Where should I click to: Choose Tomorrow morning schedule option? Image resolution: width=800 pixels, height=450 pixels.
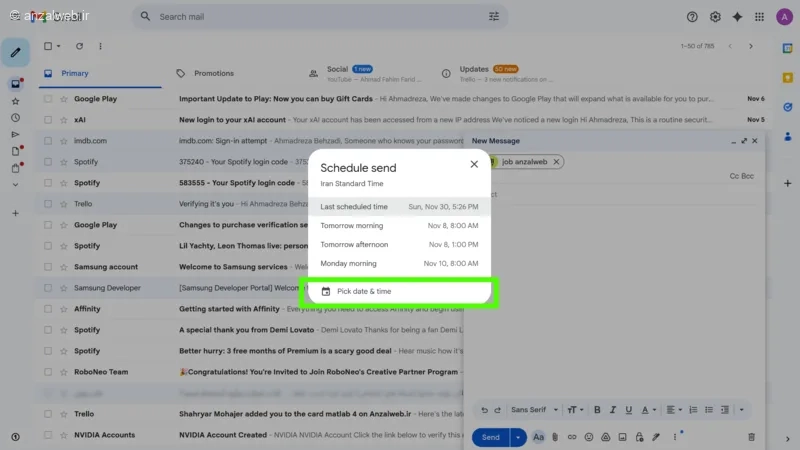[x=398, y=226]
